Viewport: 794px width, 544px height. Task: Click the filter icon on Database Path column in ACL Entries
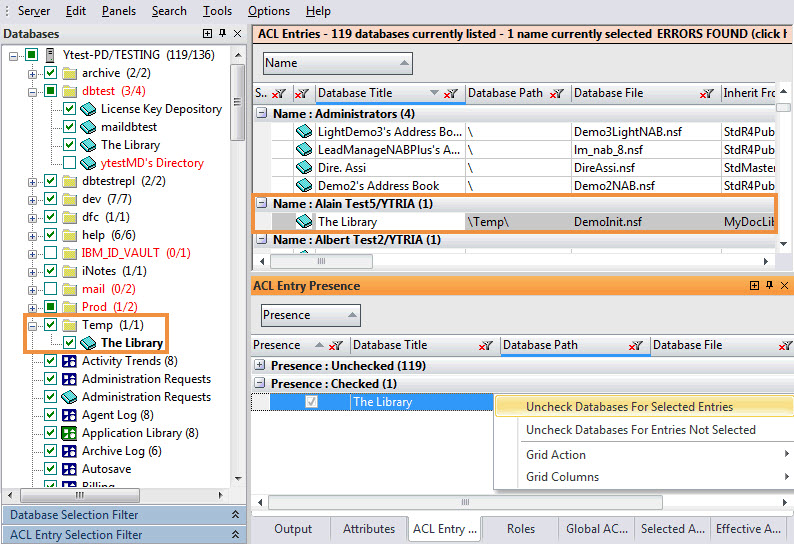click(x=561, y=94)
